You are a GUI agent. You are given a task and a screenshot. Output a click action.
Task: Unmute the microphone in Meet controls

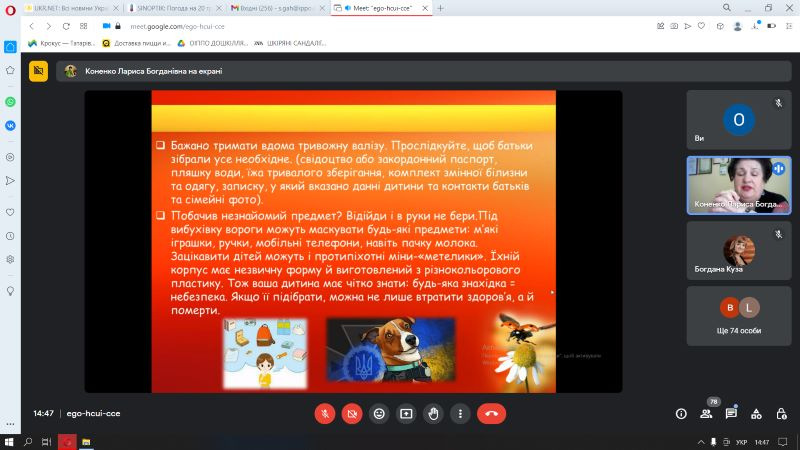click(x=325, y=414)
